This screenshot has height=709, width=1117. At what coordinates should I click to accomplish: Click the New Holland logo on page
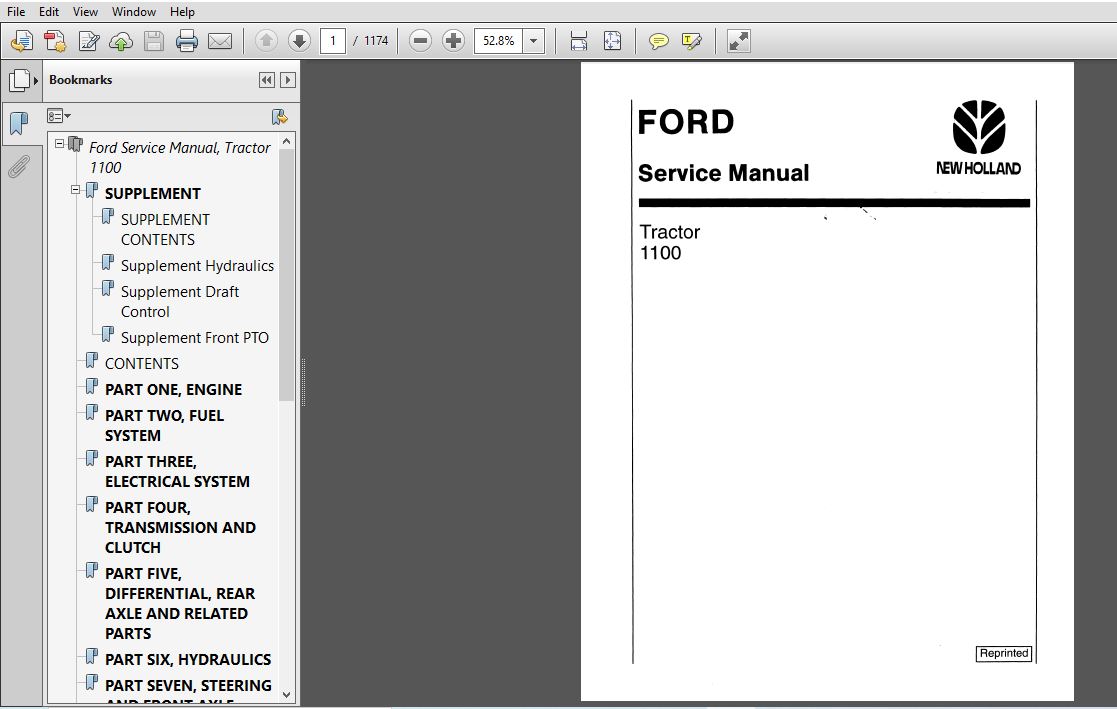pyautogui.click(x=979, y=138)
